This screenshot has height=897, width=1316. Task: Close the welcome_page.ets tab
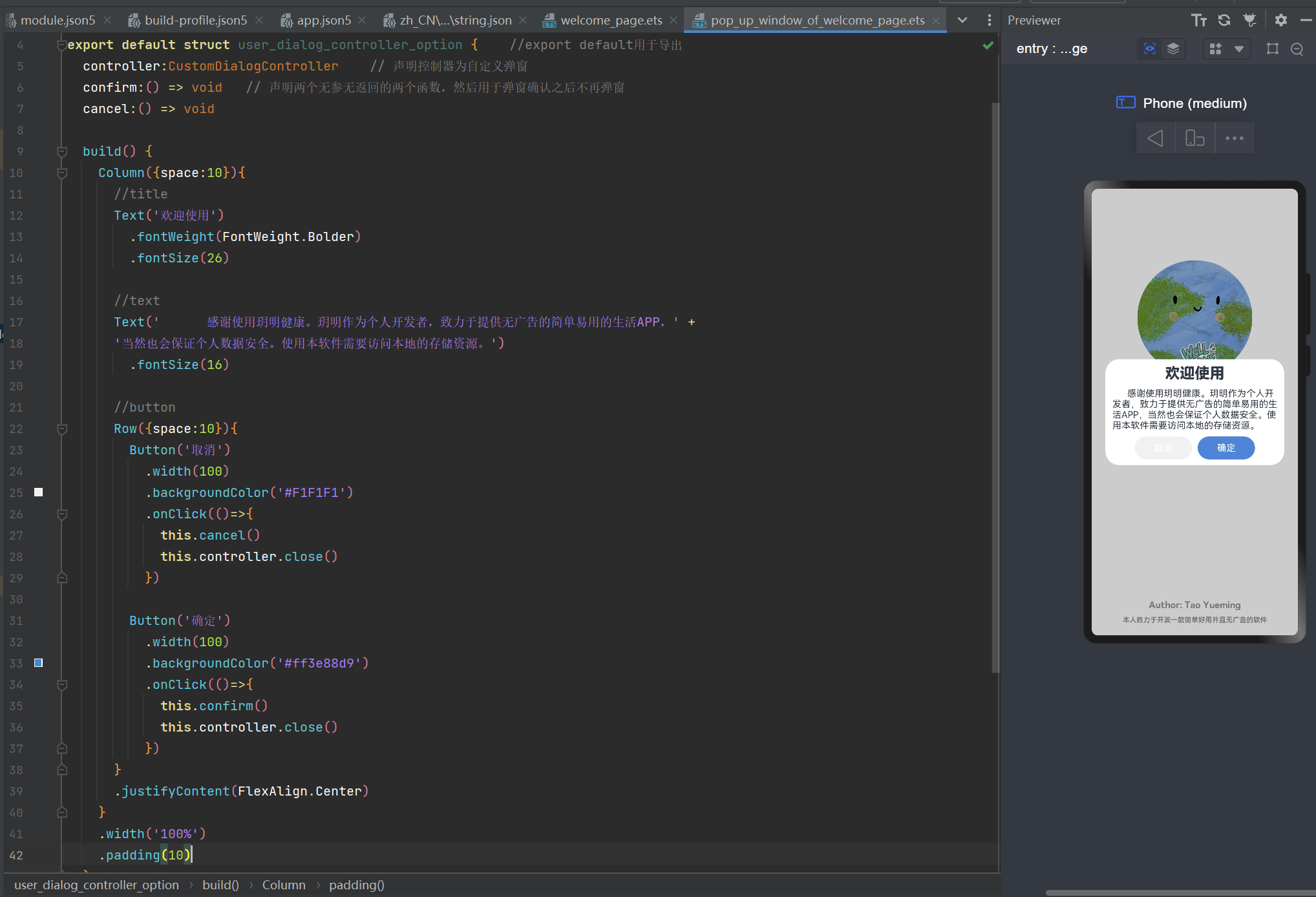(x=674, y=21)
